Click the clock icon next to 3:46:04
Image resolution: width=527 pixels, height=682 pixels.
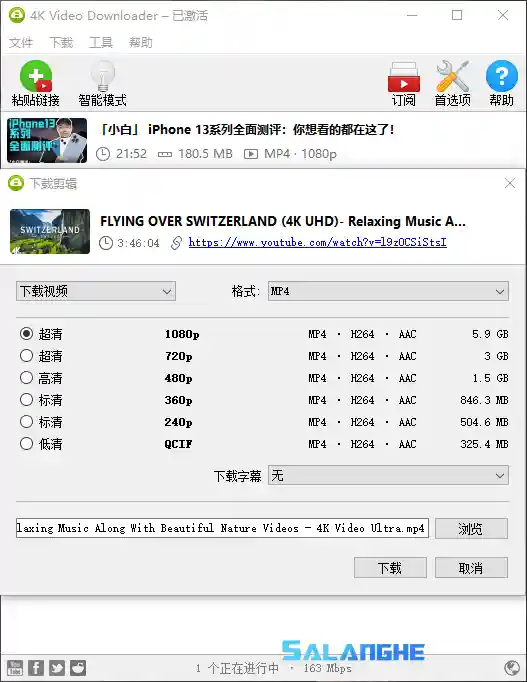click(106, 243)
